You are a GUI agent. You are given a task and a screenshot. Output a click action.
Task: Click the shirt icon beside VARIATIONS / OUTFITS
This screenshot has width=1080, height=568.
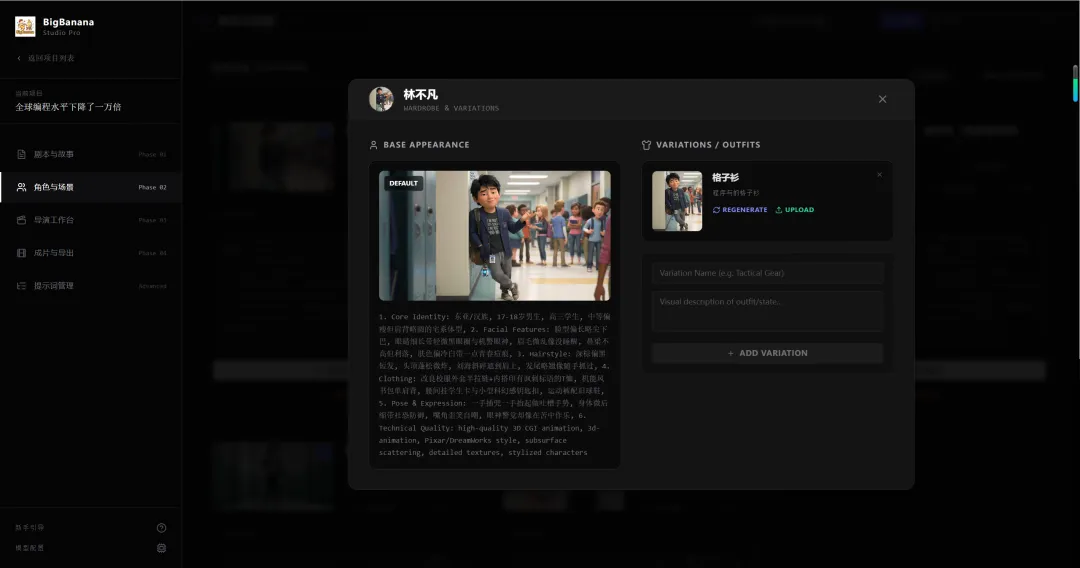pyautogui.click(x=646, y=145)
